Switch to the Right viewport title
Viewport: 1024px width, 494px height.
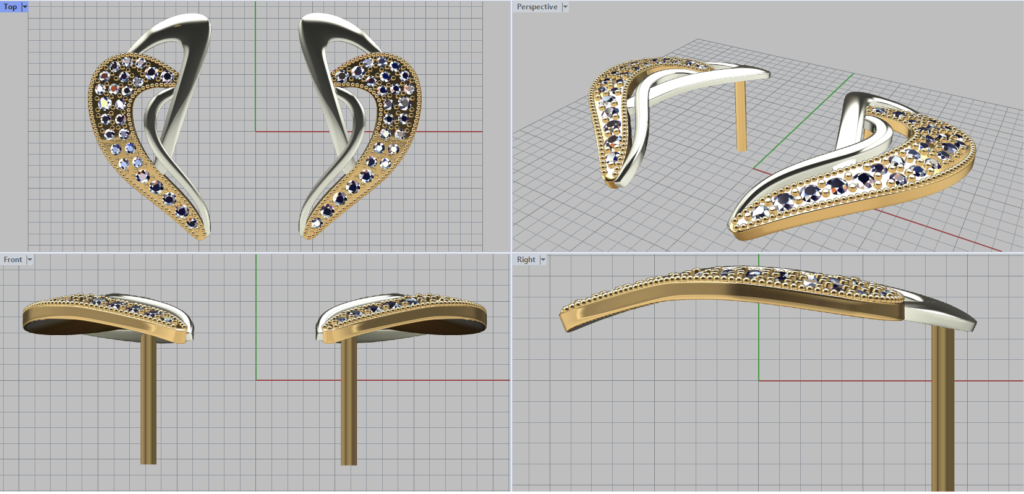coord(526,259)
